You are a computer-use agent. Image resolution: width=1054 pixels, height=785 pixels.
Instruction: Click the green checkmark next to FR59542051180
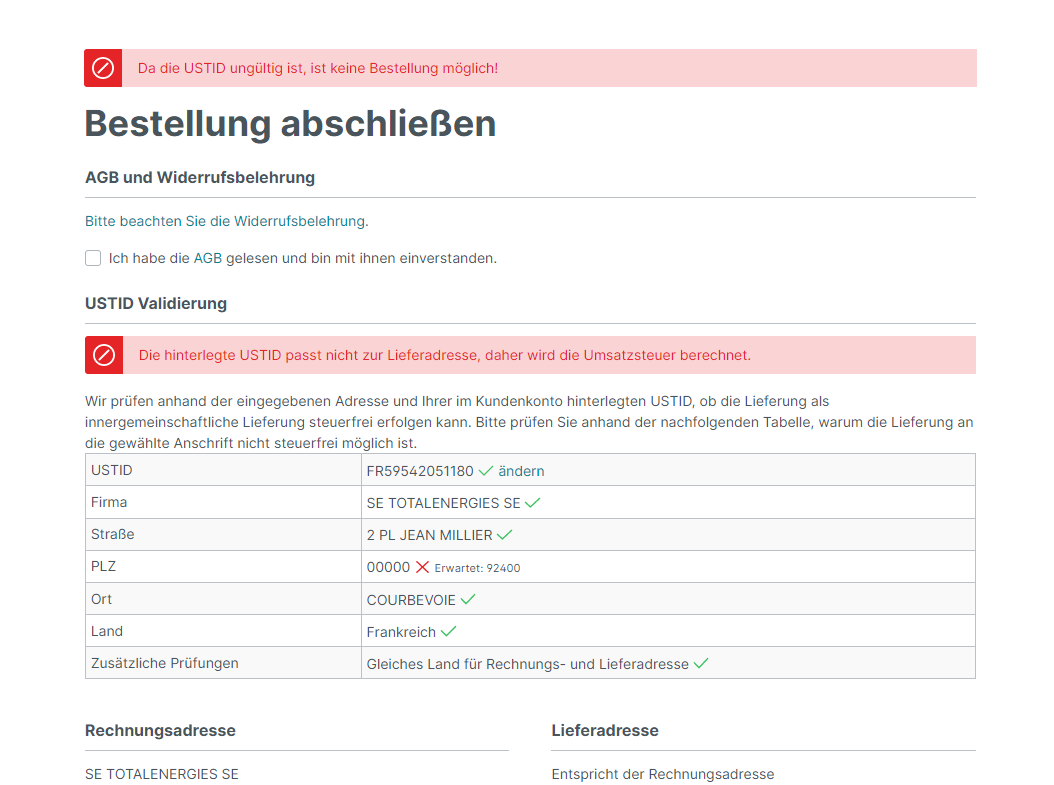[x=485, y=471]
